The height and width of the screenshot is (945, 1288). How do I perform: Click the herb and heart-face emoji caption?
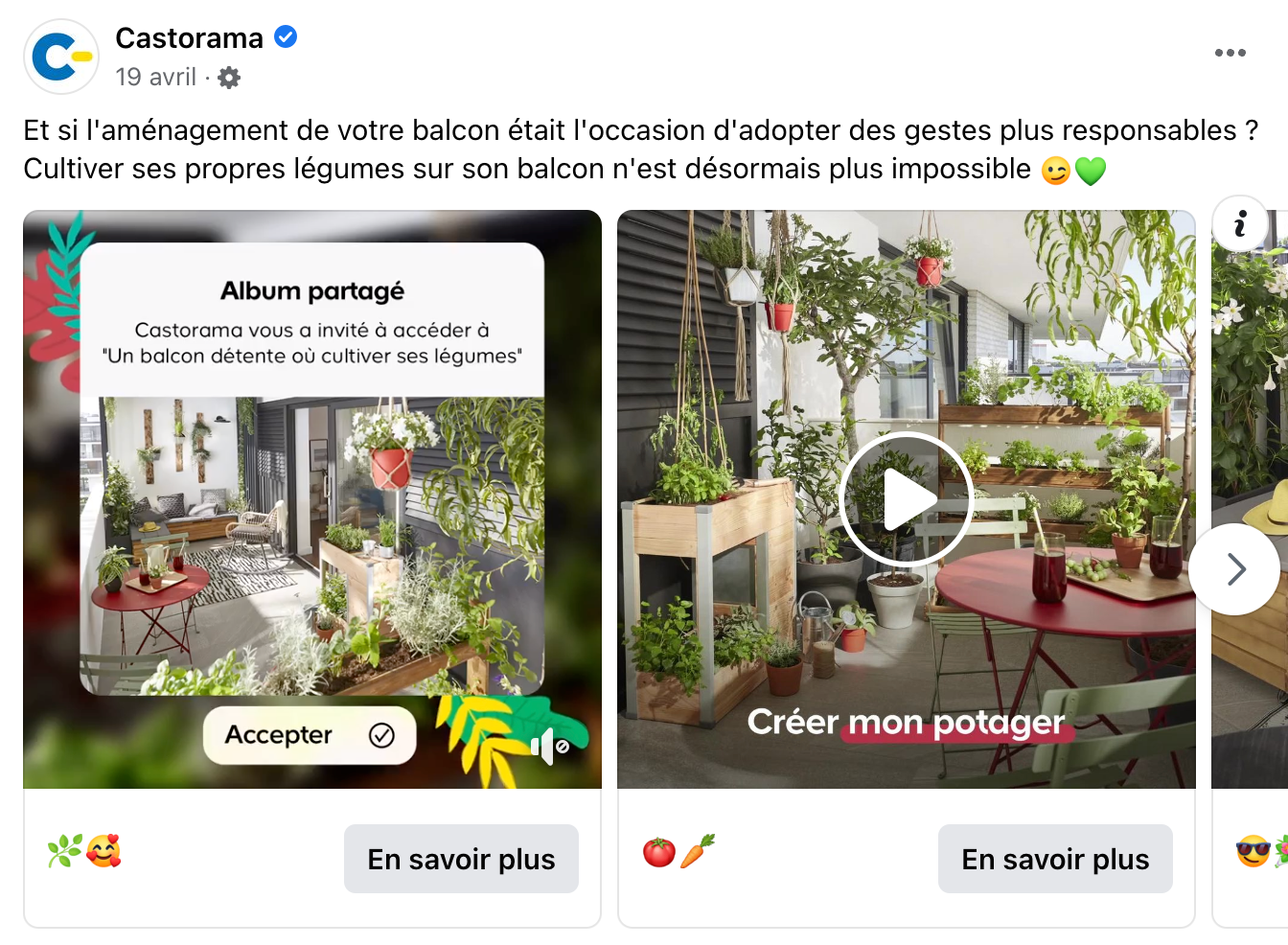tap(84, 851)
